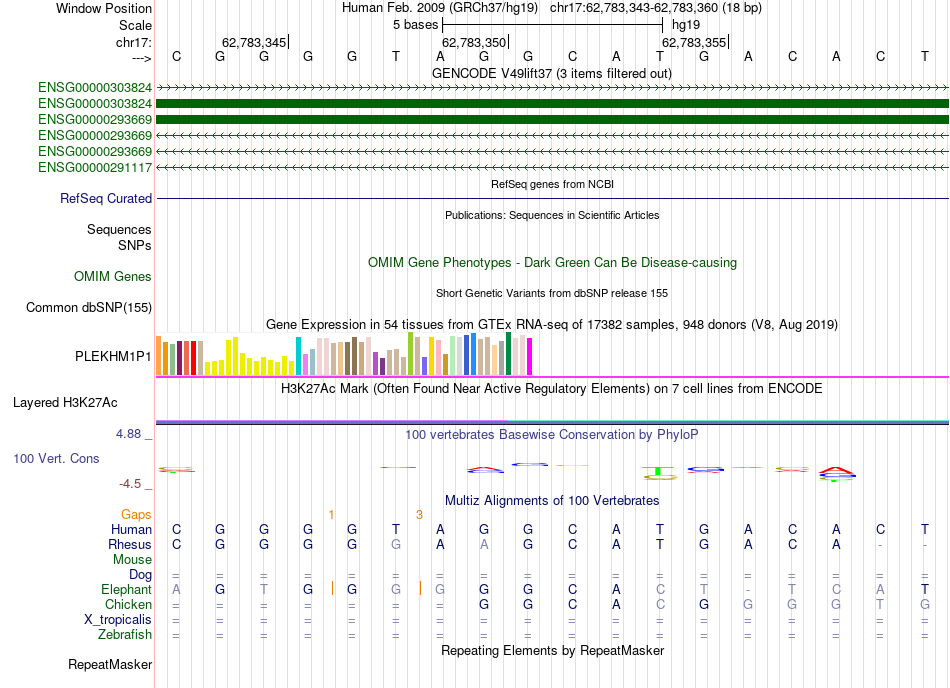Click the cyan bar in GTEx chart
This screenshot has width=950, height=688.
[298, 356]
